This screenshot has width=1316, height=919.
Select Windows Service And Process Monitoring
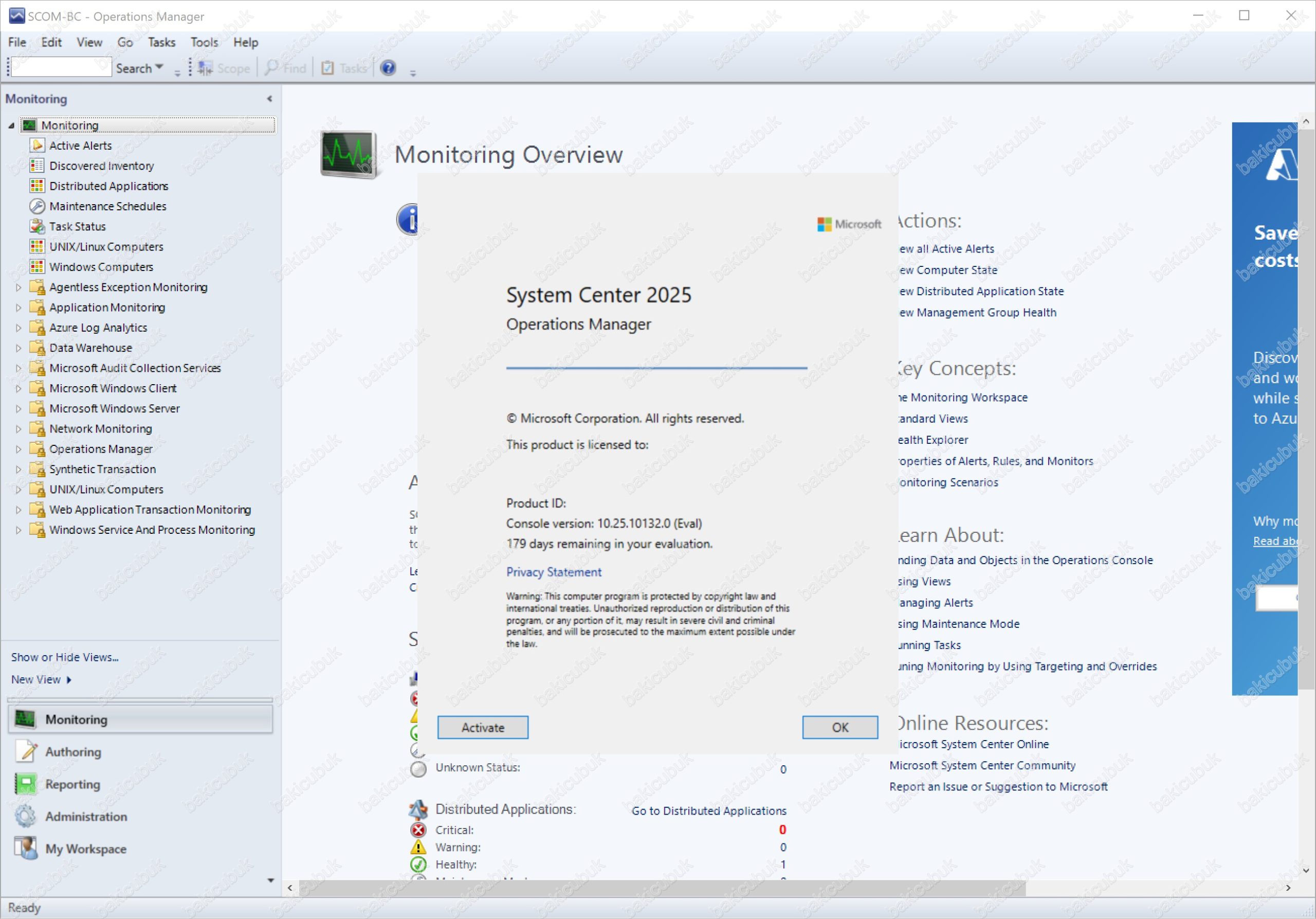(x=152, y=530)
